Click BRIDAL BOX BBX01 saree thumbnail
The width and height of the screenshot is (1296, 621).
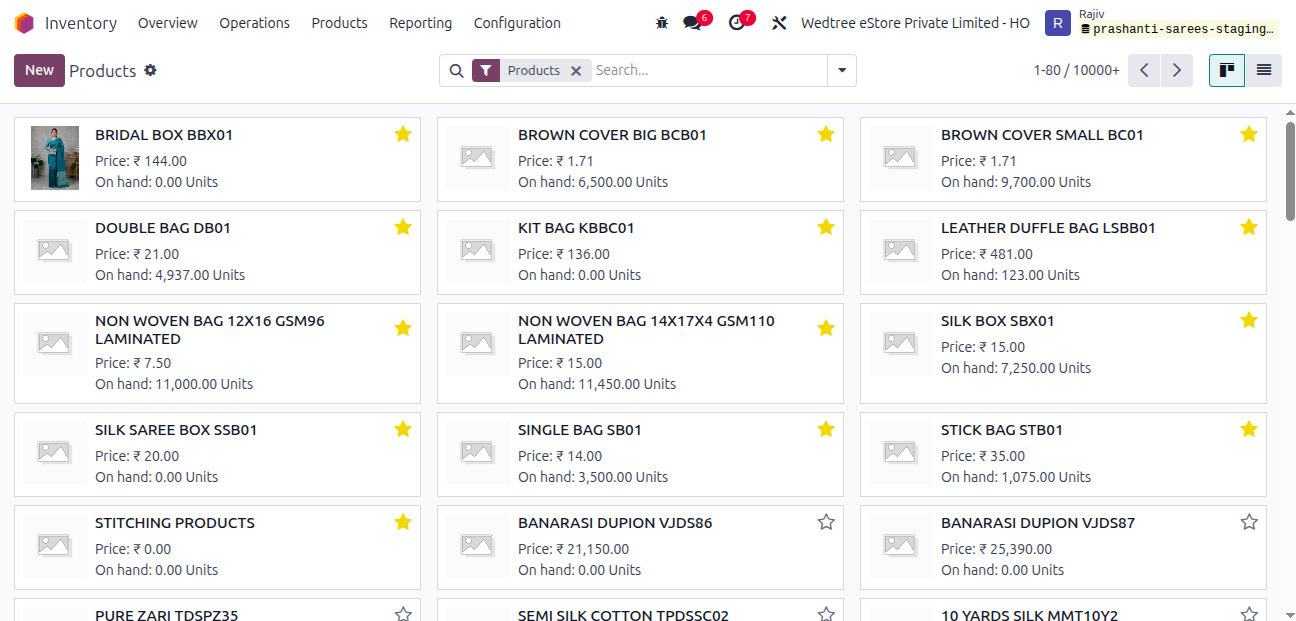54,158
